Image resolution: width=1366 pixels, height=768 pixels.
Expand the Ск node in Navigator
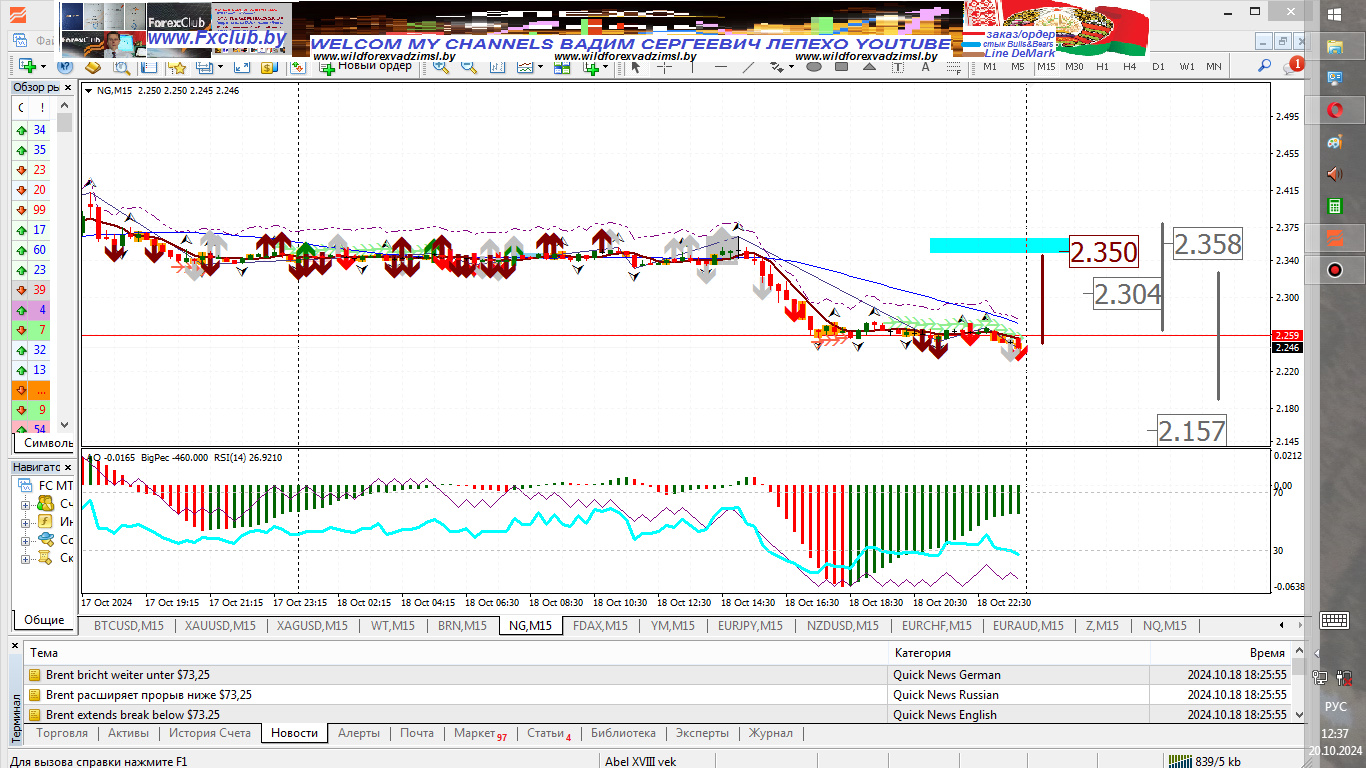25,558
